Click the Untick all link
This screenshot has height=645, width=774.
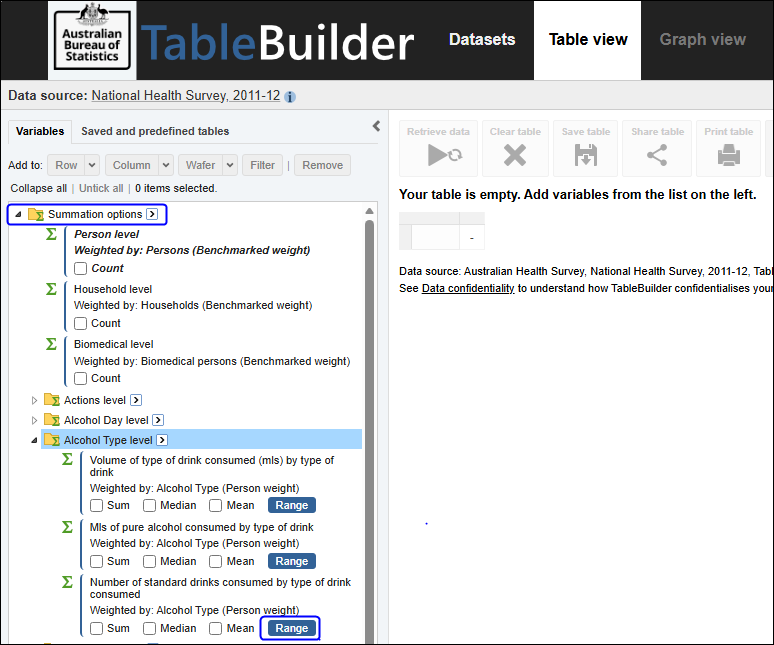[x=101, y=188]
